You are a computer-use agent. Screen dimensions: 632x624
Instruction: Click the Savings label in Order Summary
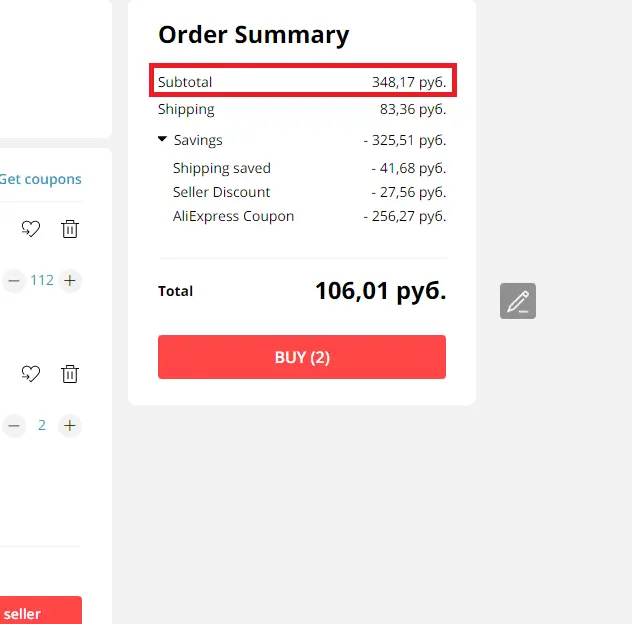[198, 140]
